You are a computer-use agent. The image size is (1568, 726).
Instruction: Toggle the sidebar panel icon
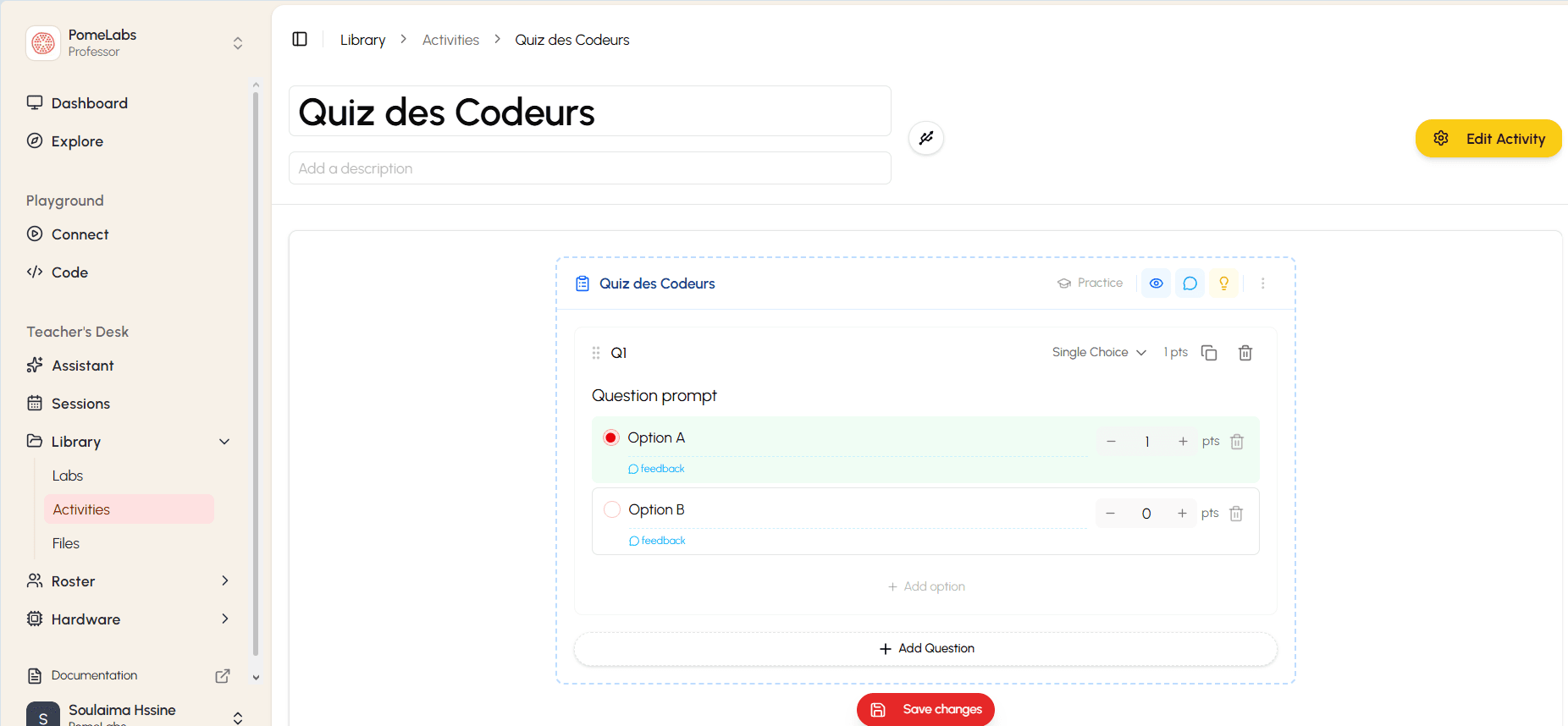tap(300, 39)
